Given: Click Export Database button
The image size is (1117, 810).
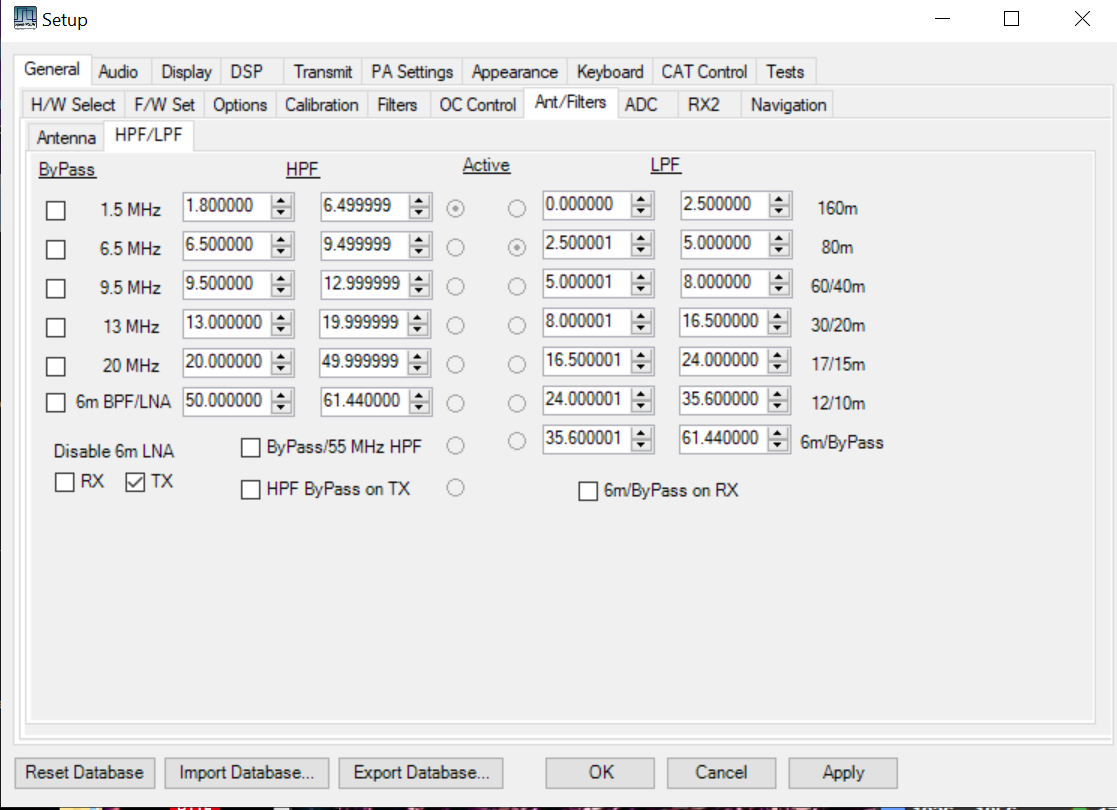Looking at the screenshot, I should pos(420,772).
